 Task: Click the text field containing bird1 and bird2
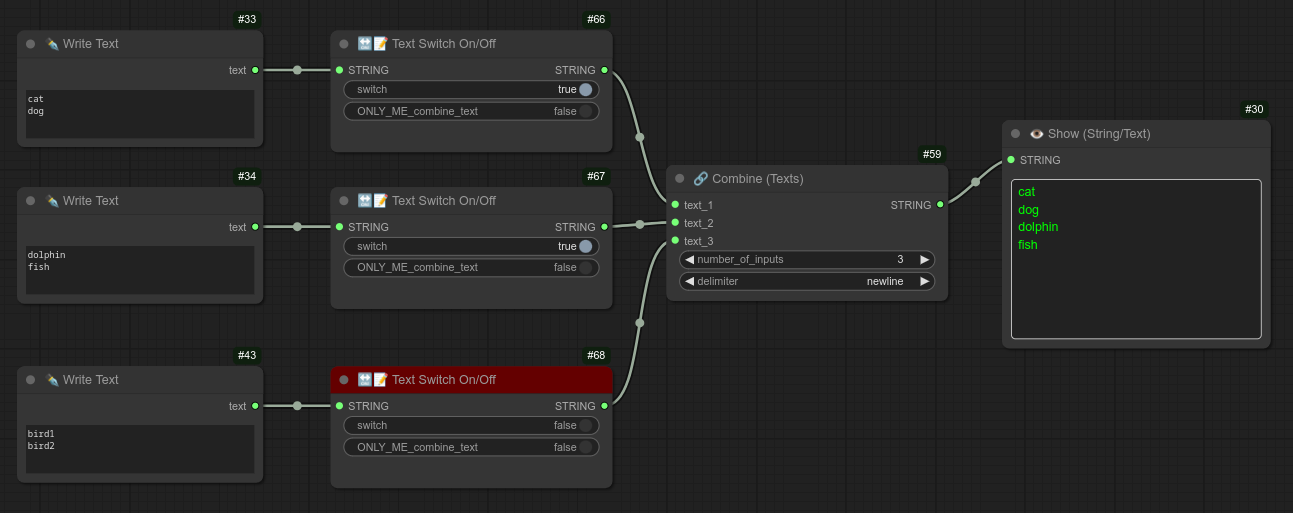tap(140, 450)
